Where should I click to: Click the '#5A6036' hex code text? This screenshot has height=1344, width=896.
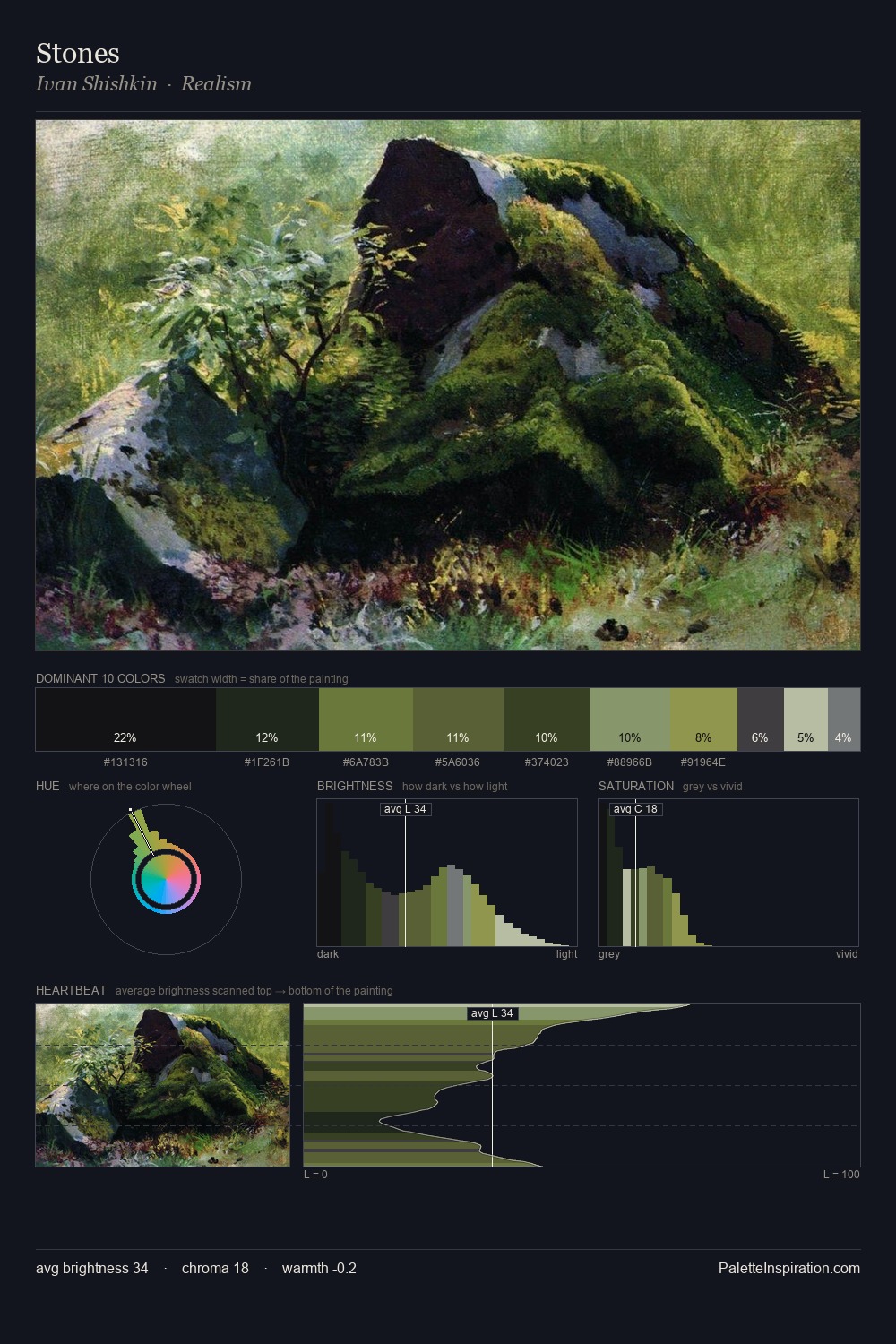tap(458, 762)
